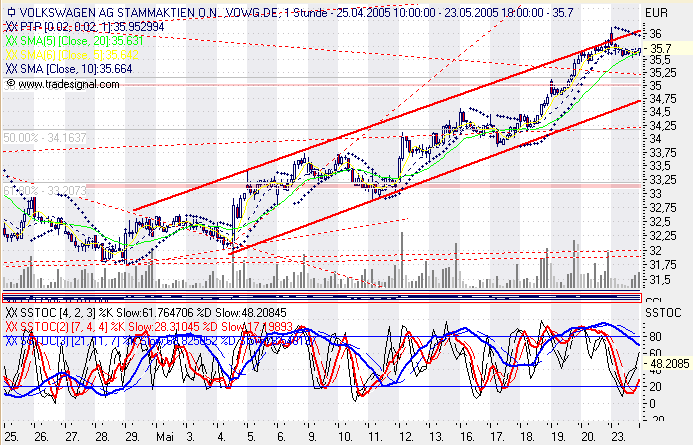Click the 10. date label

coord(344,437)
